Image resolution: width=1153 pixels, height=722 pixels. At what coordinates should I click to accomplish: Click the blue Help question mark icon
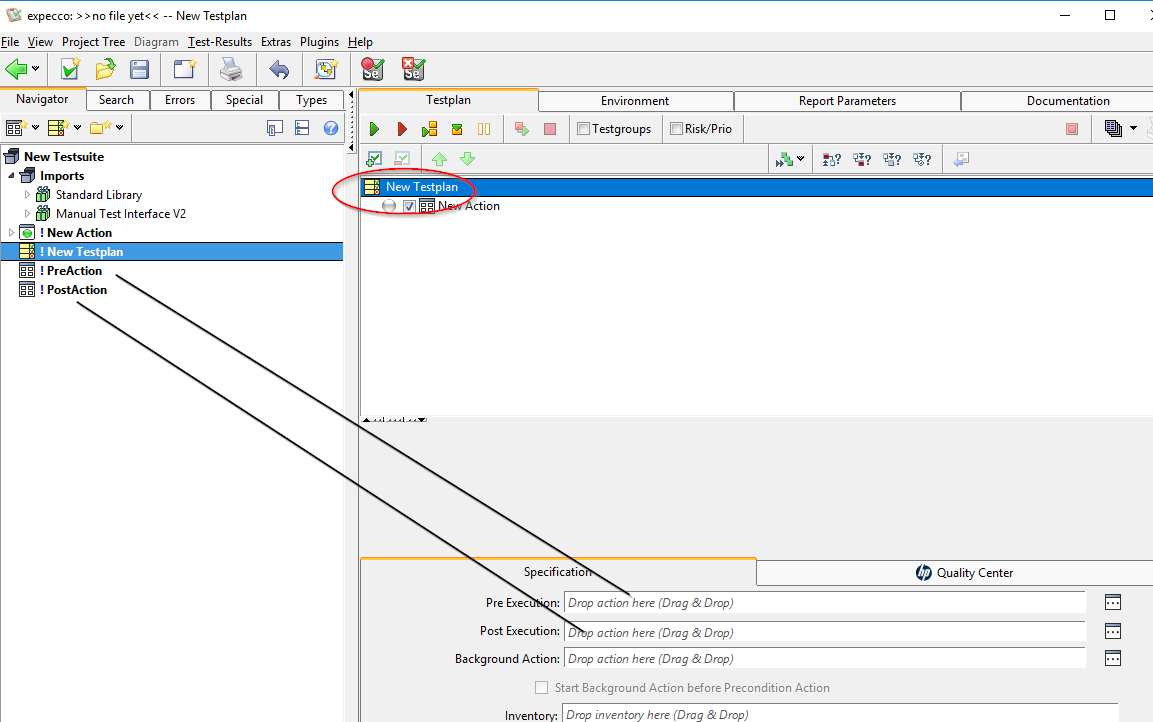coord(330,128)
